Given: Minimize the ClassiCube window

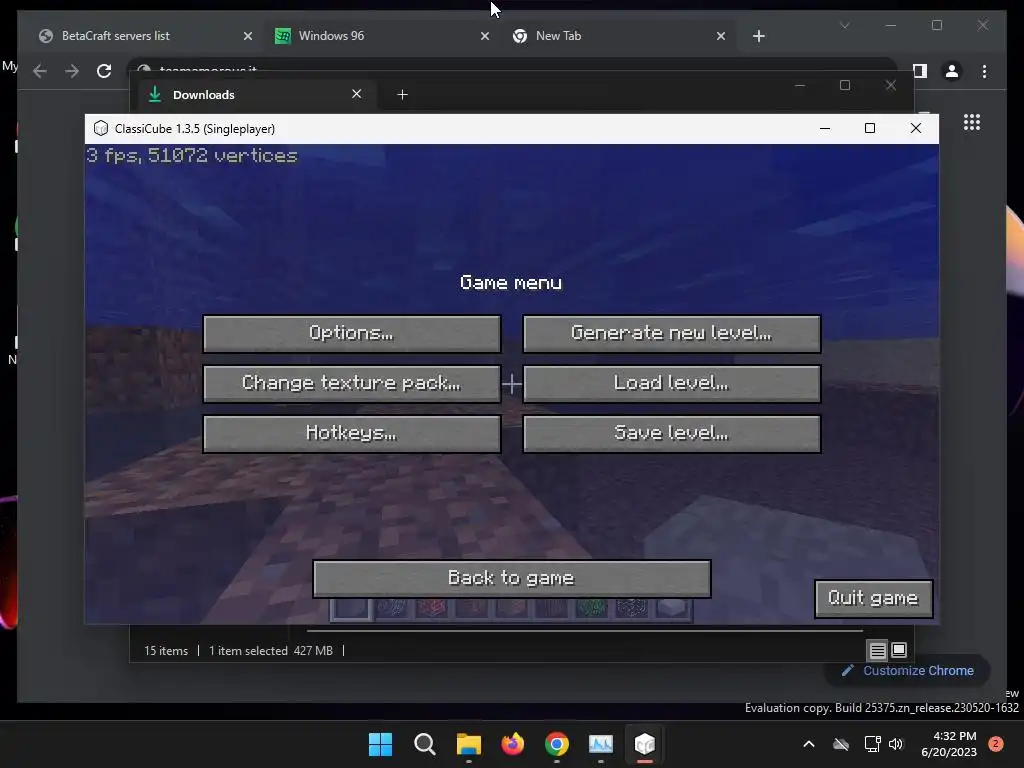Looking at the screenshot, I should (x=825, y=128).
